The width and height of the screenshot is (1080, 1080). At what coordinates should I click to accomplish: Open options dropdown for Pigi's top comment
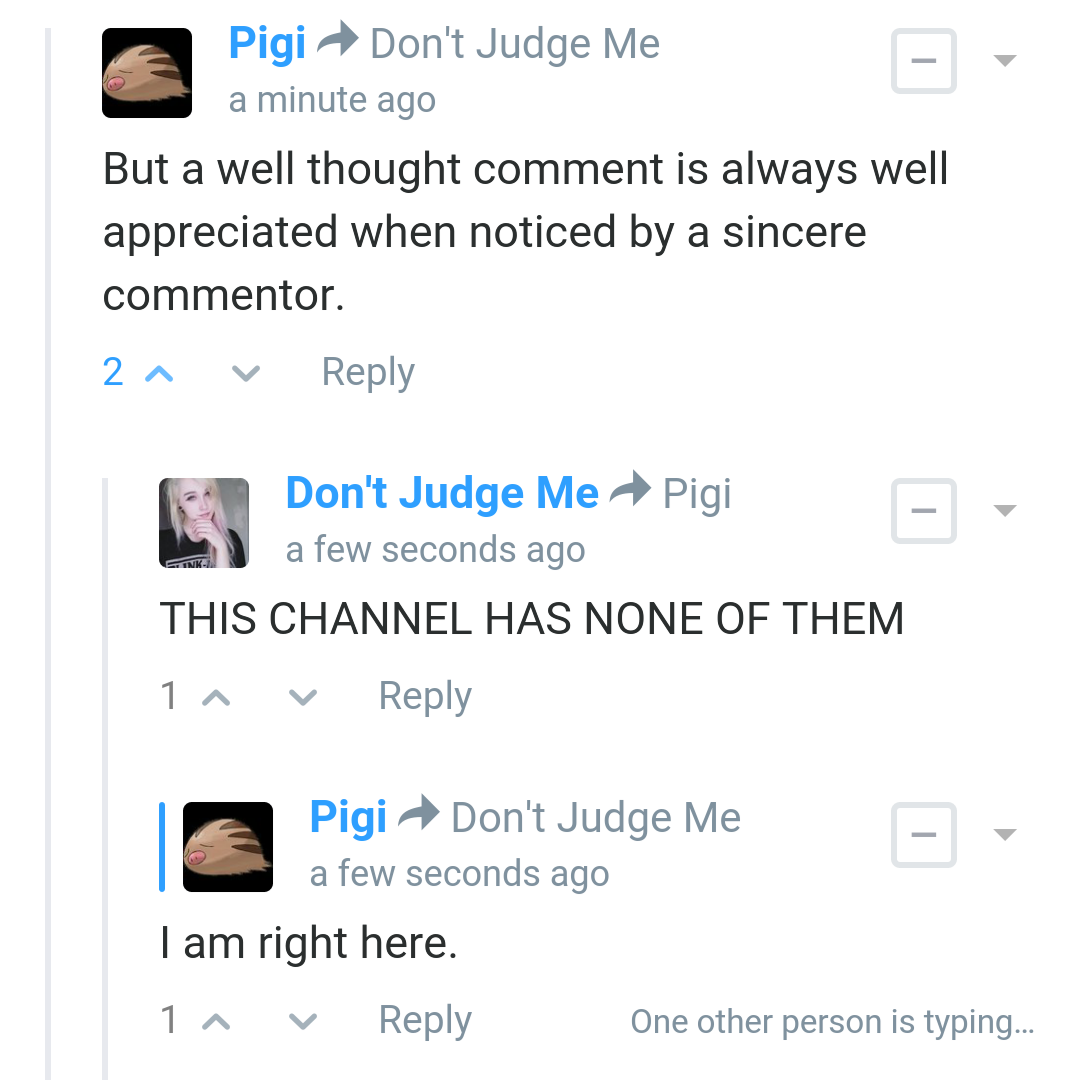pyautogui.click(x=1006, y=61)
